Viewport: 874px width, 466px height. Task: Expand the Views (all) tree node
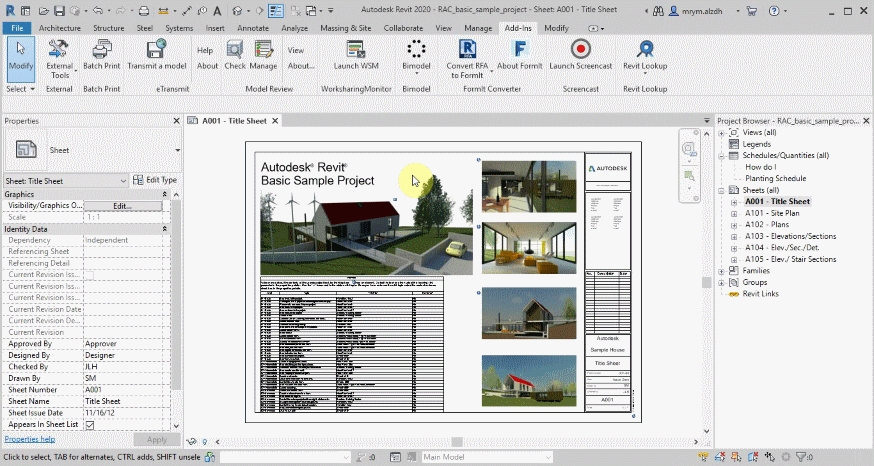click(x=723, y=132)
